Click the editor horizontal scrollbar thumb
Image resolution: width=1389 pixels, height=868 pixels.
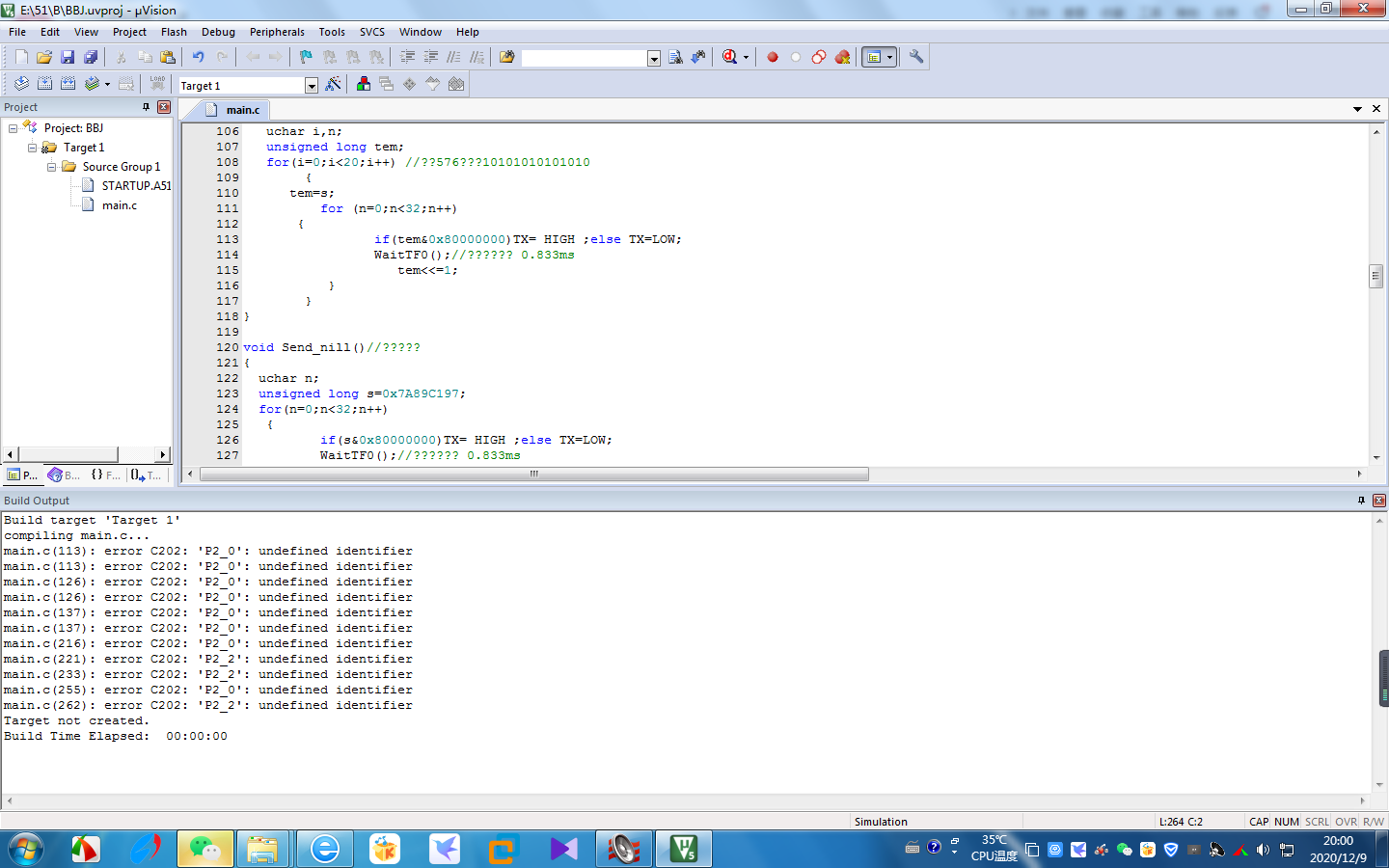click(x=533, y=474)
